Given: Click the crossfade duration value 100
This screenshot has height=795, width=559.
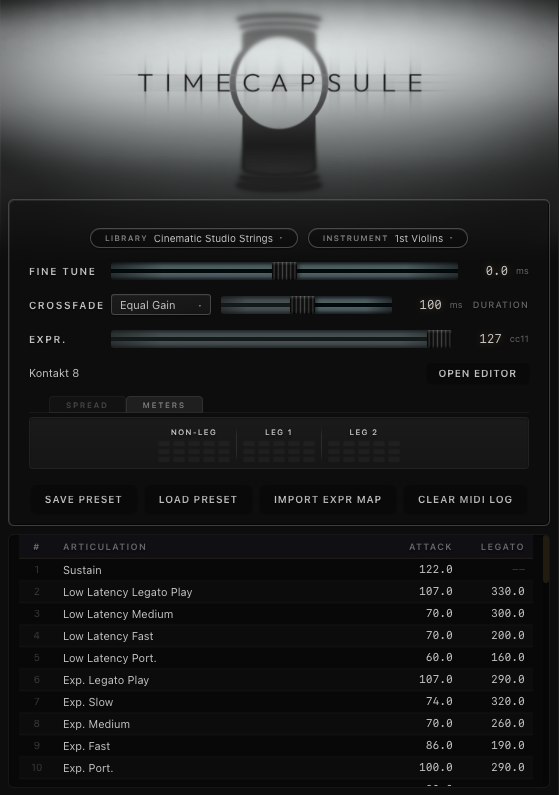Looking at the screenshot, I should click(x=430, y=305).
